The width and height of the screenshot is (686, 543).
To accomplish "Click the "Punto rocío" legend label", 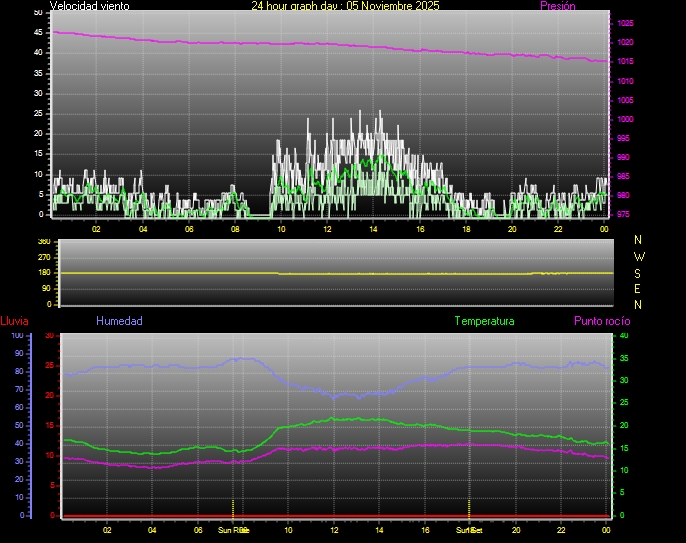I will tap(602, 321).
